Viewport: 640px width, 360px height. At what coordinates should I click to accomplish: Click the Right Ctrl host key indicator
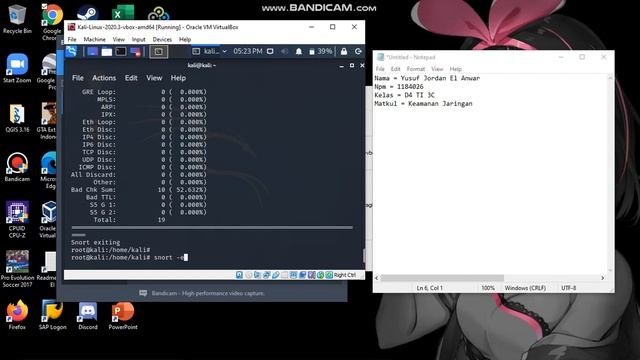click(344, 275)
